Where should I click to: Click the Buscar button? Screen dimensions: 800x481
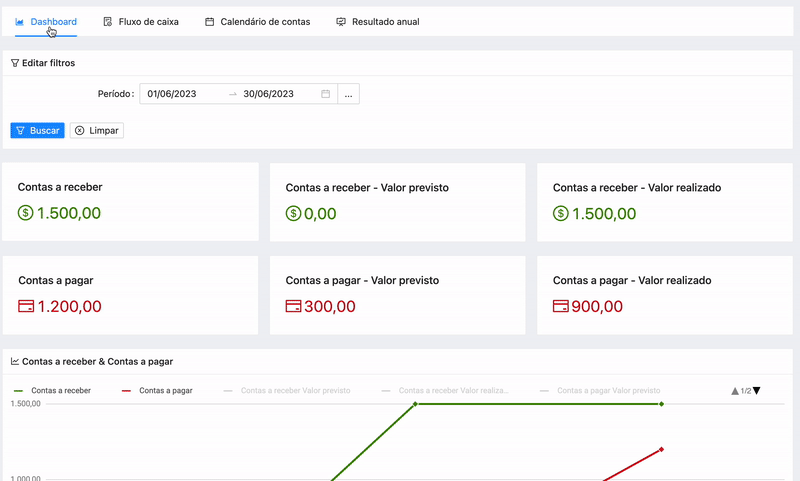pyautogui.click(x=38, y=131)
